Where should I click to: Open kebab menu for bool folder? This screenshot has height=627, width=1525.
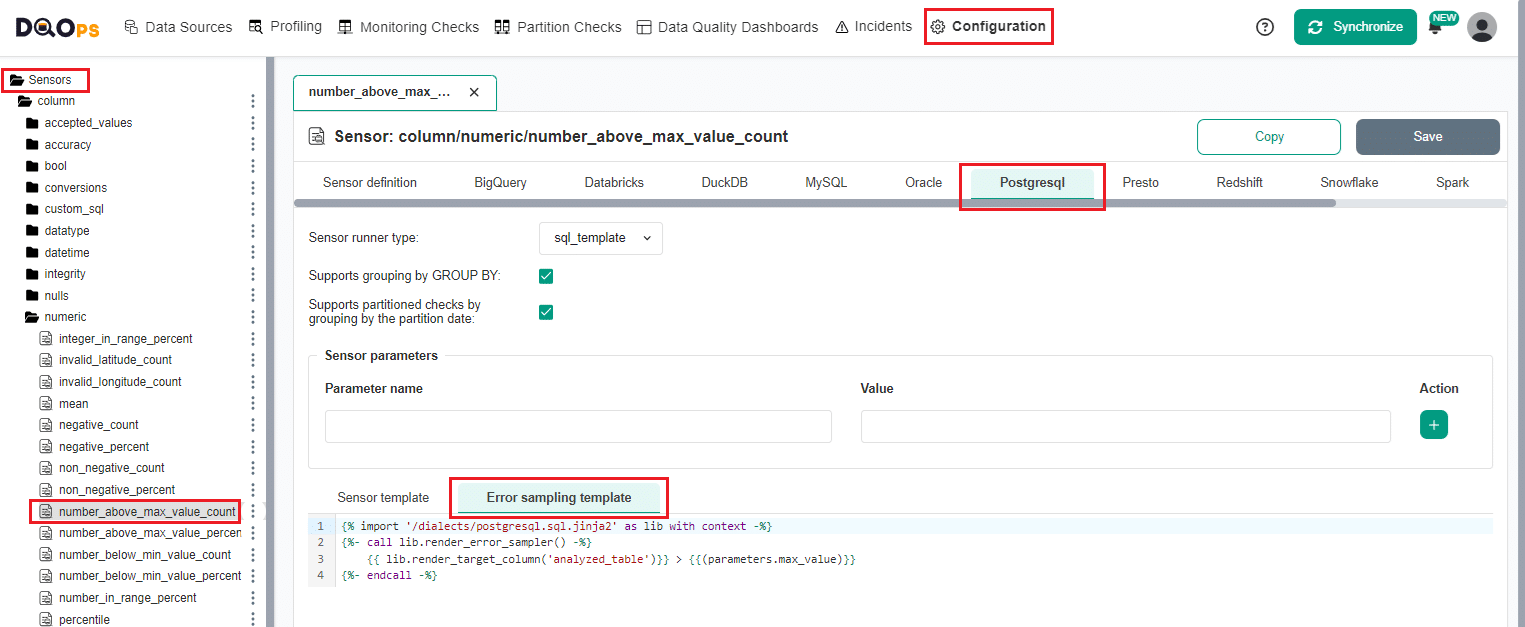pyautogui.click(x=253, y=166)
